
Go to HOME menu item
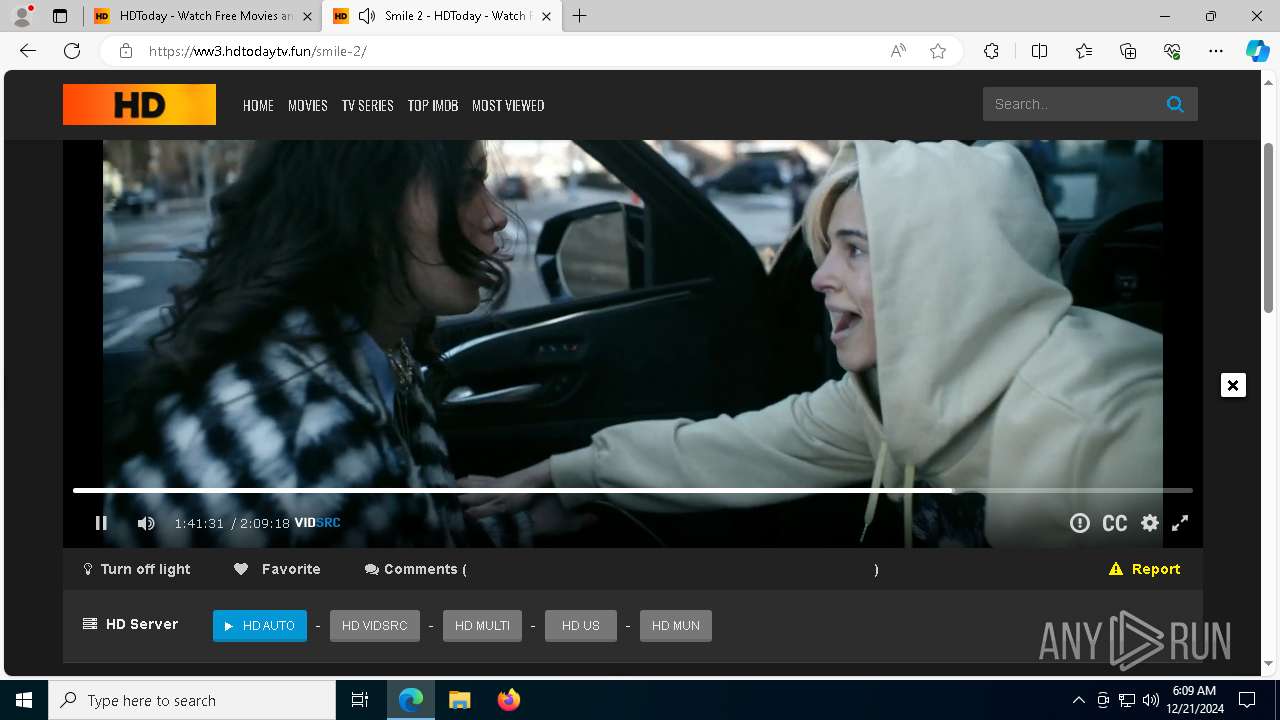258,105
